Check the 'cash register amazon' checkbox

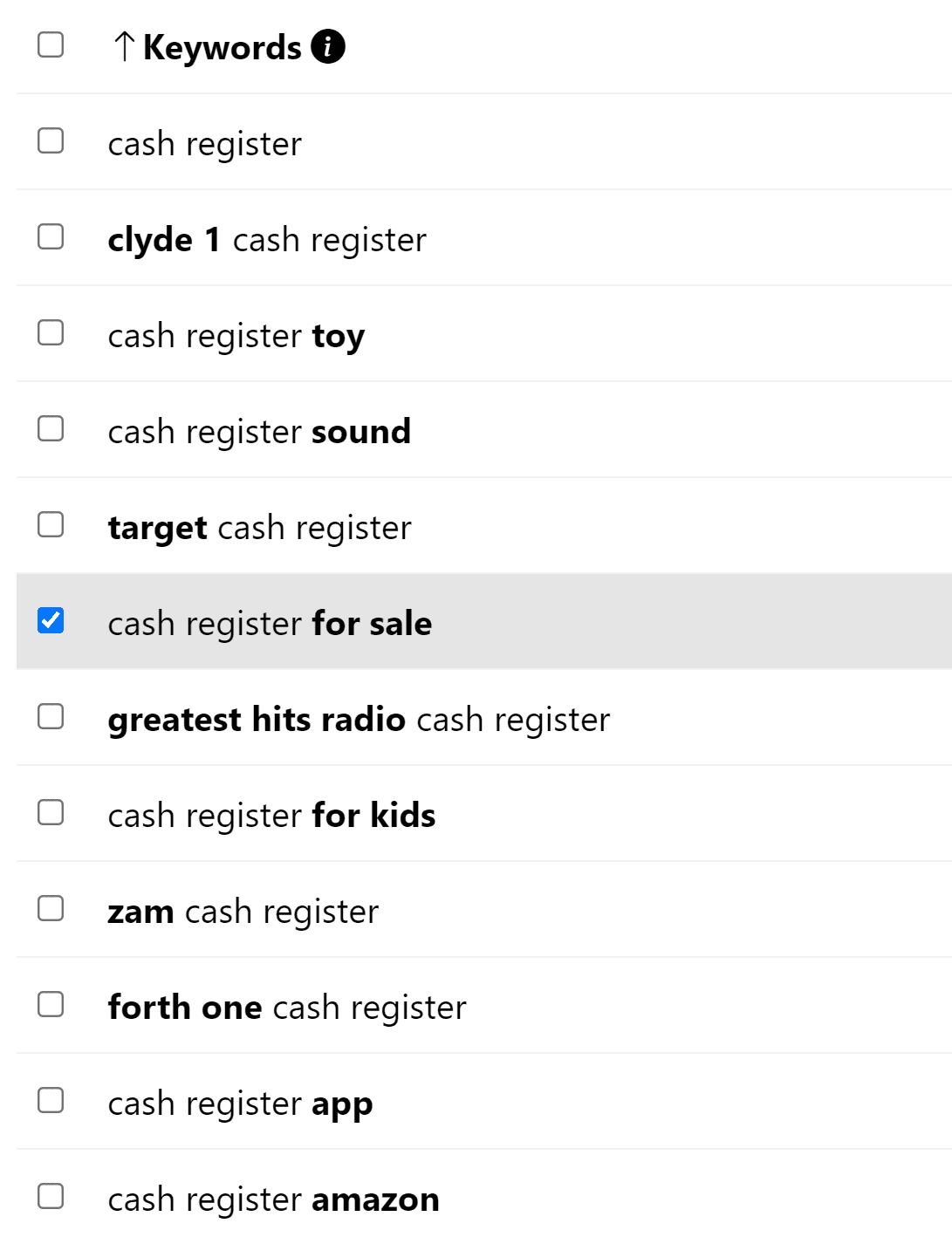[51, 1196]
